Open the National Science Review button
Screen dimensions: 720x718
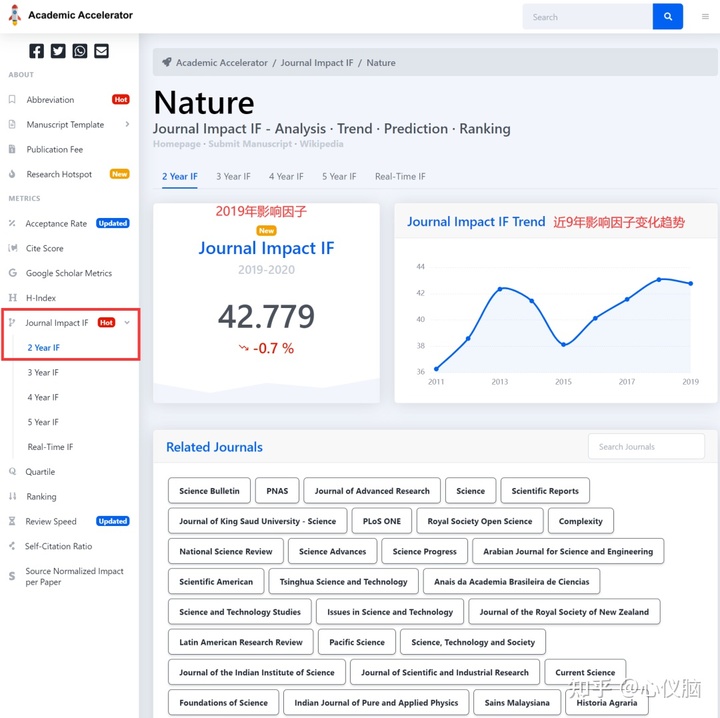[x=226, y=551]
